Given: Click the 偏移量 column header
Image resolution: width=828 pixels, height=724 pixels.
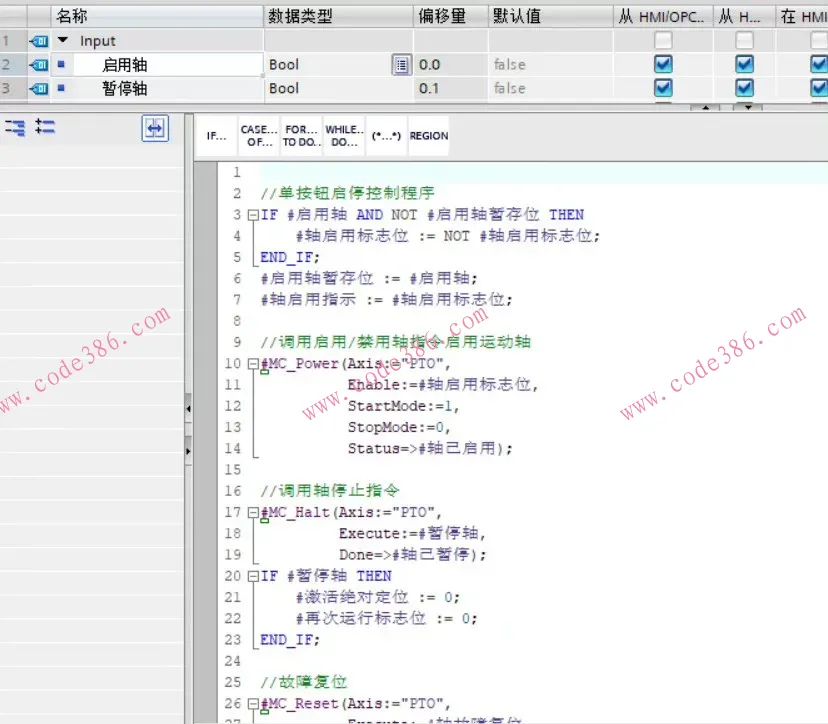Looking at the screenshot, I should 450,16.
